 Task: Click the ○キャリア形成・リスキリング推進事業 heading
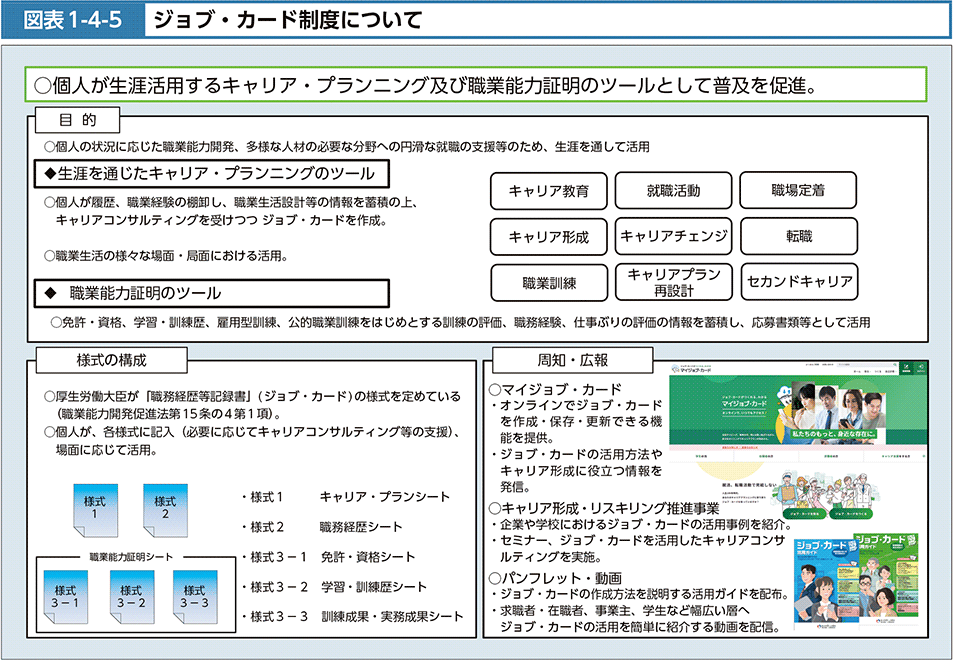click(x=604, y=508)
